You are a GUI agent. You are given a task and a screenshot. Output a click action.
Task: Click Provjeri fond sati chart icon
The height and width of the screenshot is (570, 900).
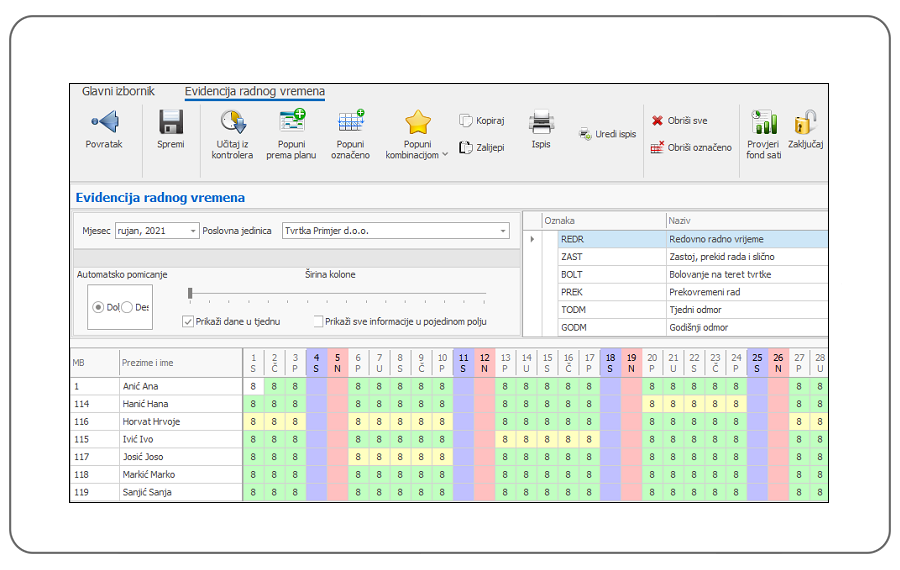click(x=764, y=122)
